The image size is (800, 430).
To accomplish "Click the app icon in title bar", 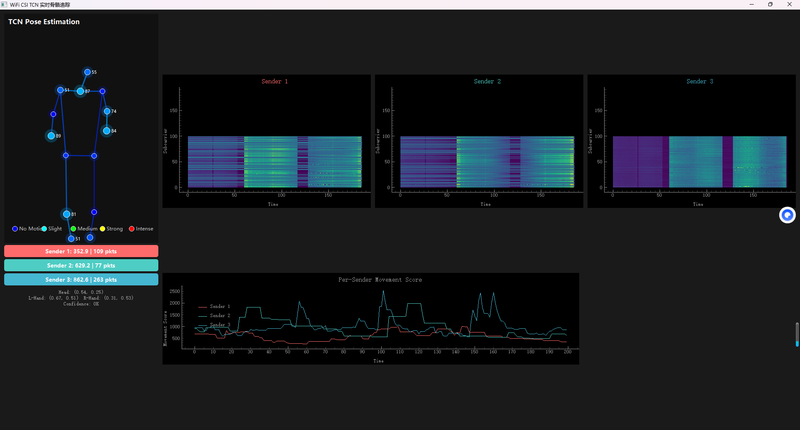I will pyautogui.click(x=5, y=4).
